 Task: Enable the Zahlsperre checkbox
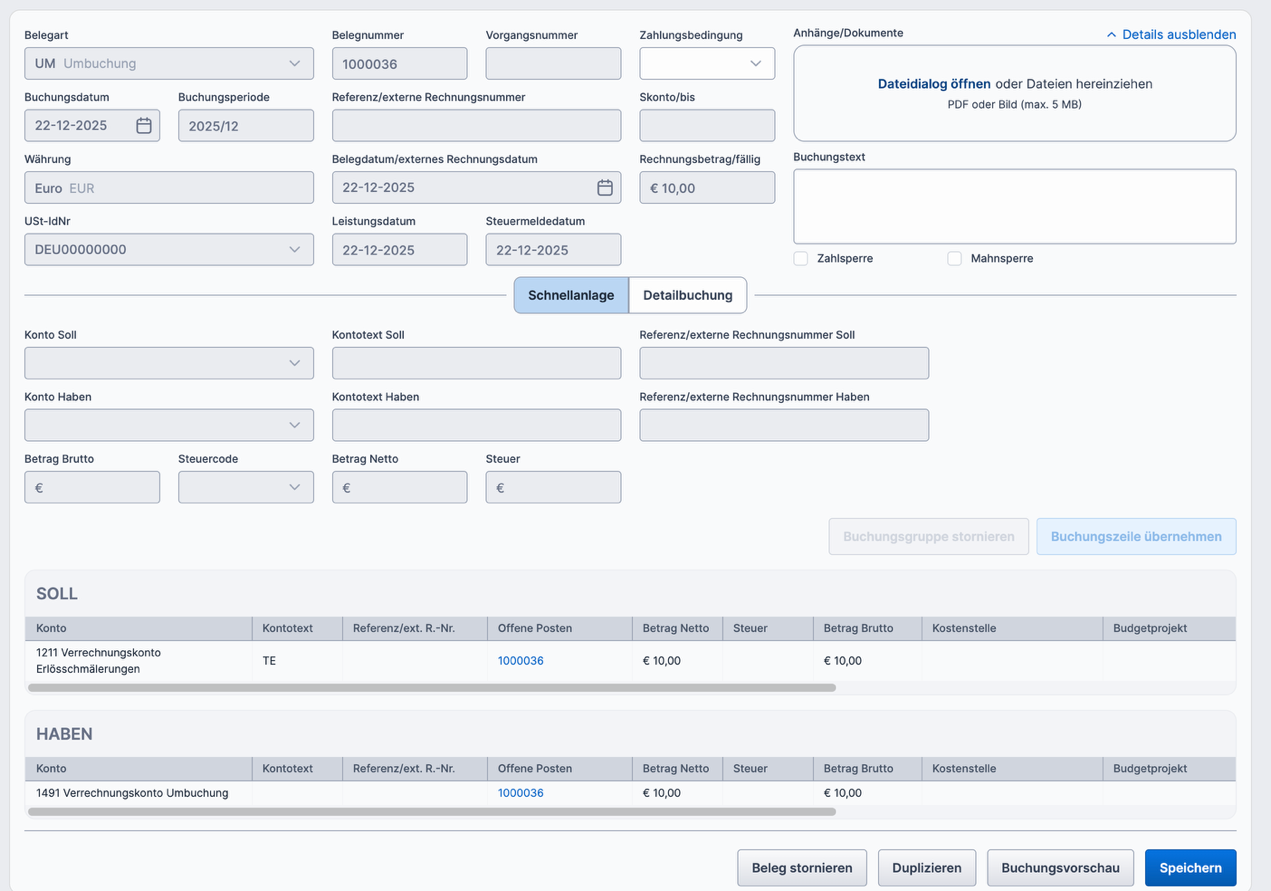801,259
